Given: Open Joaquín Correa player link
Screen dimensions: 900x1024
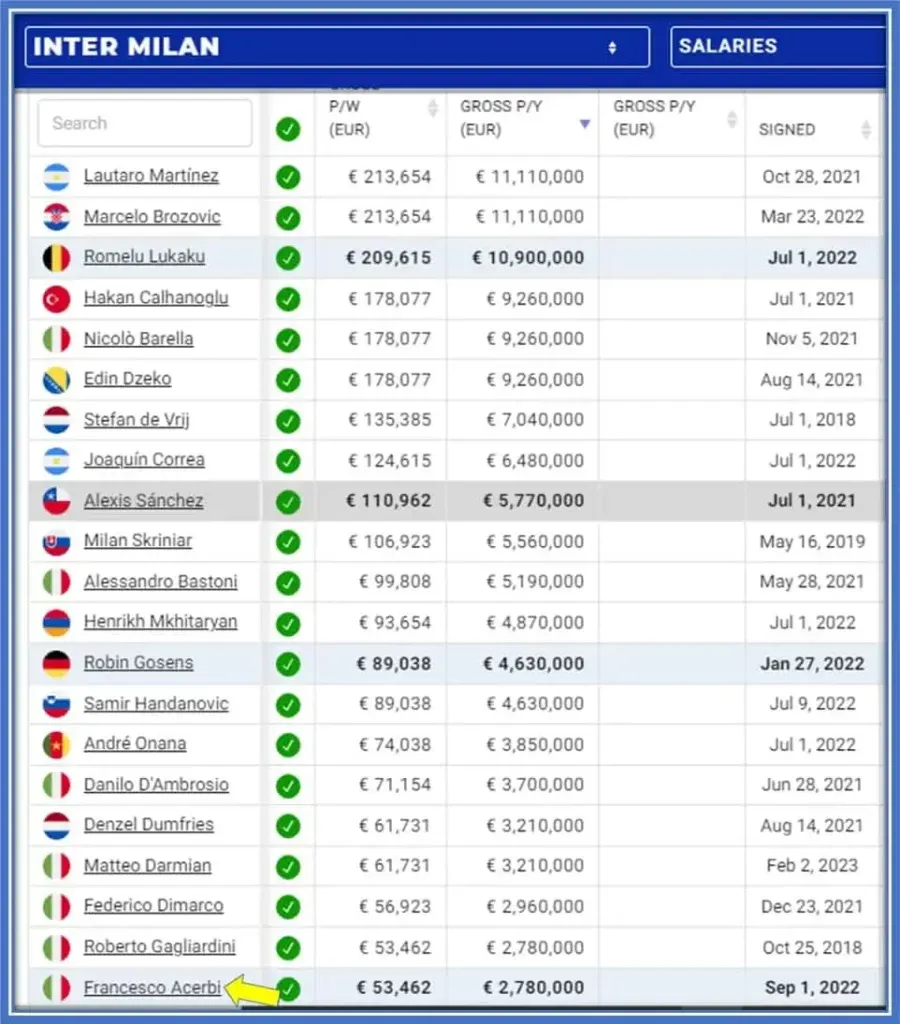Looking at the screenshot, I should tap(144, 460).
